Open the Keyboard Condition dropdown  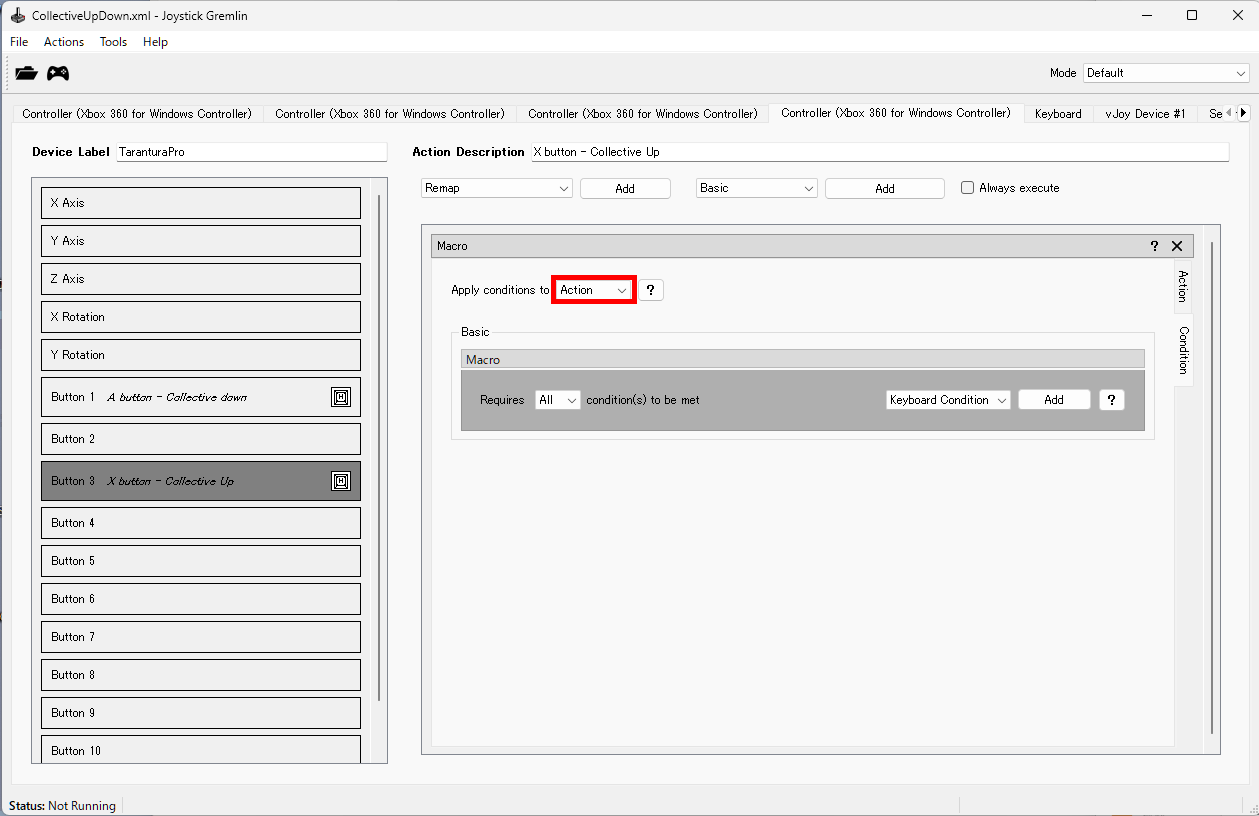[x=948, y=400]
